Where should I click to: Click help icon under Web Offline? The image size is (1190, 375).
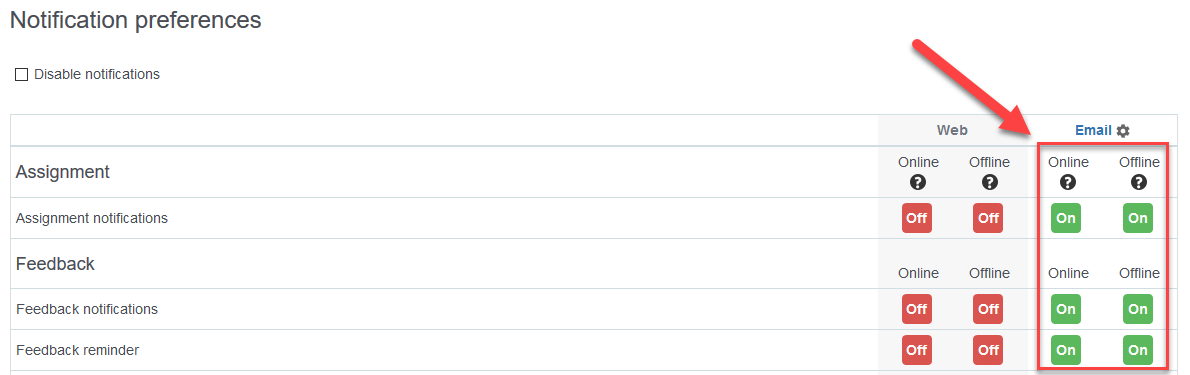(x=989, y=182)
